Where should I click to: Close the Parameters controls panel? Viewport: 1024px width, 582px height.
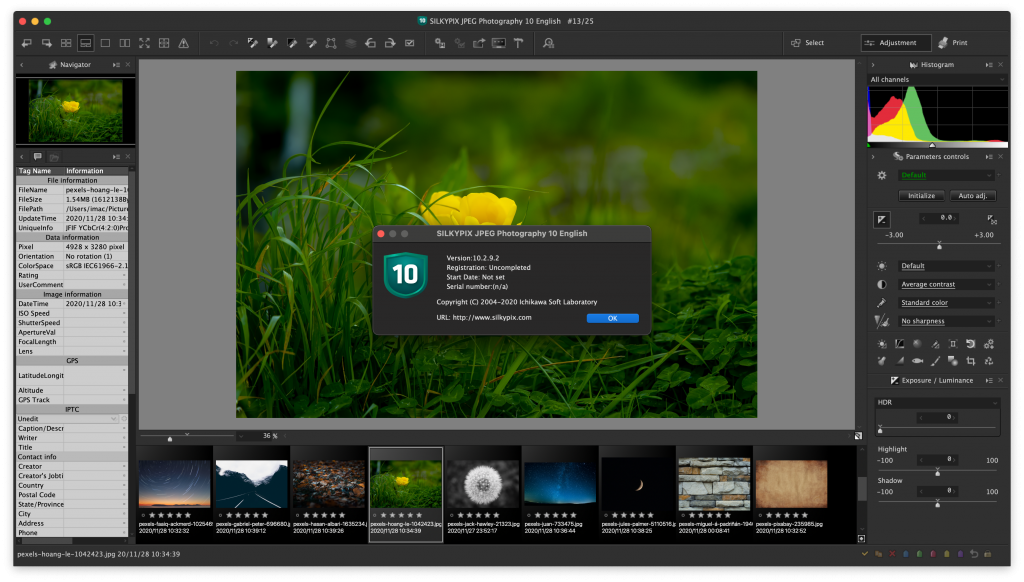point(1000,157)
